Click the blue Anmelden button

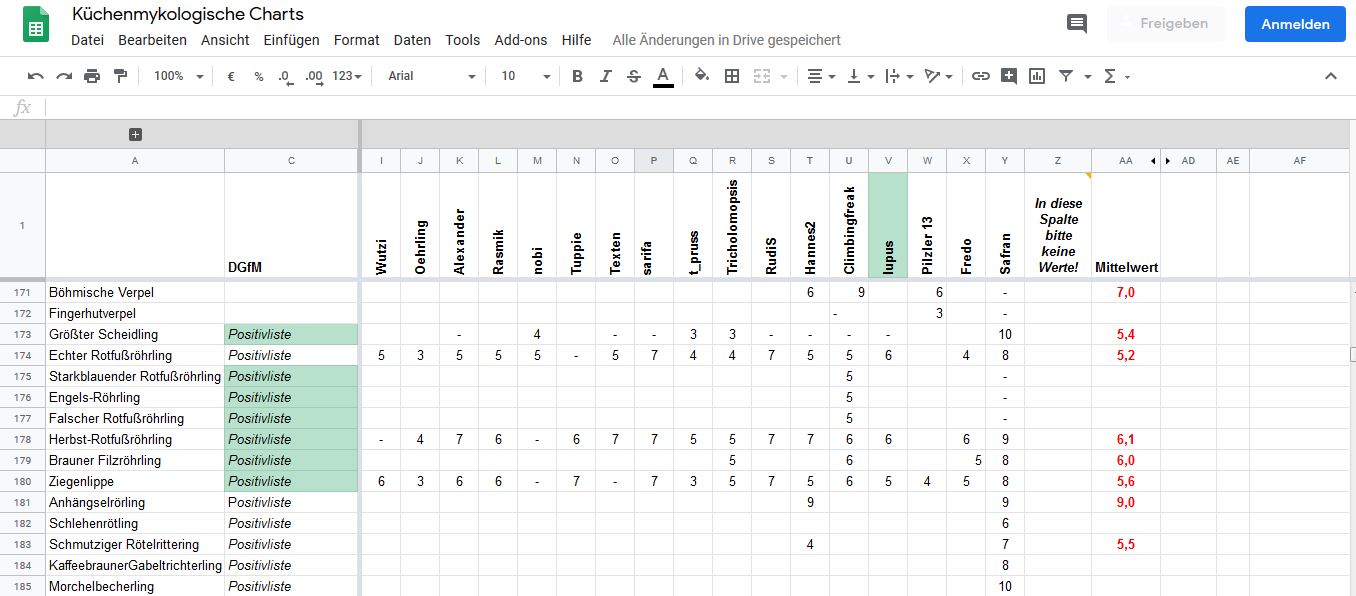tap(1295, 24)
